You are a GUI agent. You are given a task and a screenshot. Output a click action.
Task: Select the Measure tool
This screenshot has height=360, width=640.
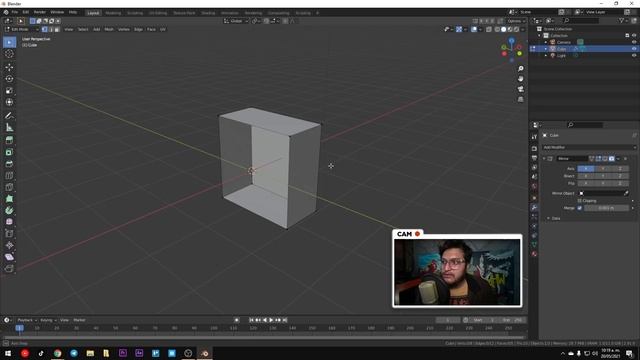(x=9, y=128)
